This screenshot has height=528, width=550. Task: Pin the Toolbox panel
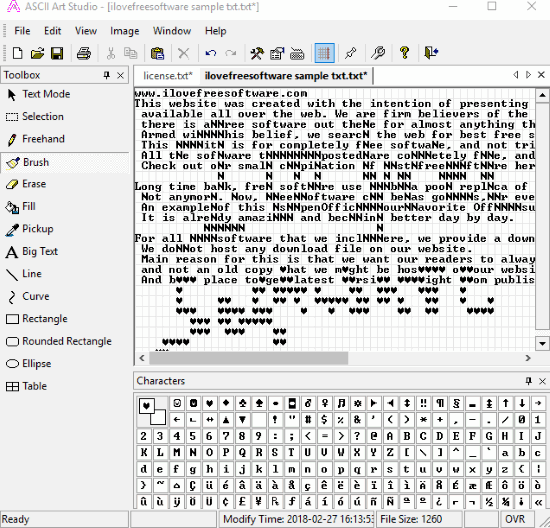[107, 75]
